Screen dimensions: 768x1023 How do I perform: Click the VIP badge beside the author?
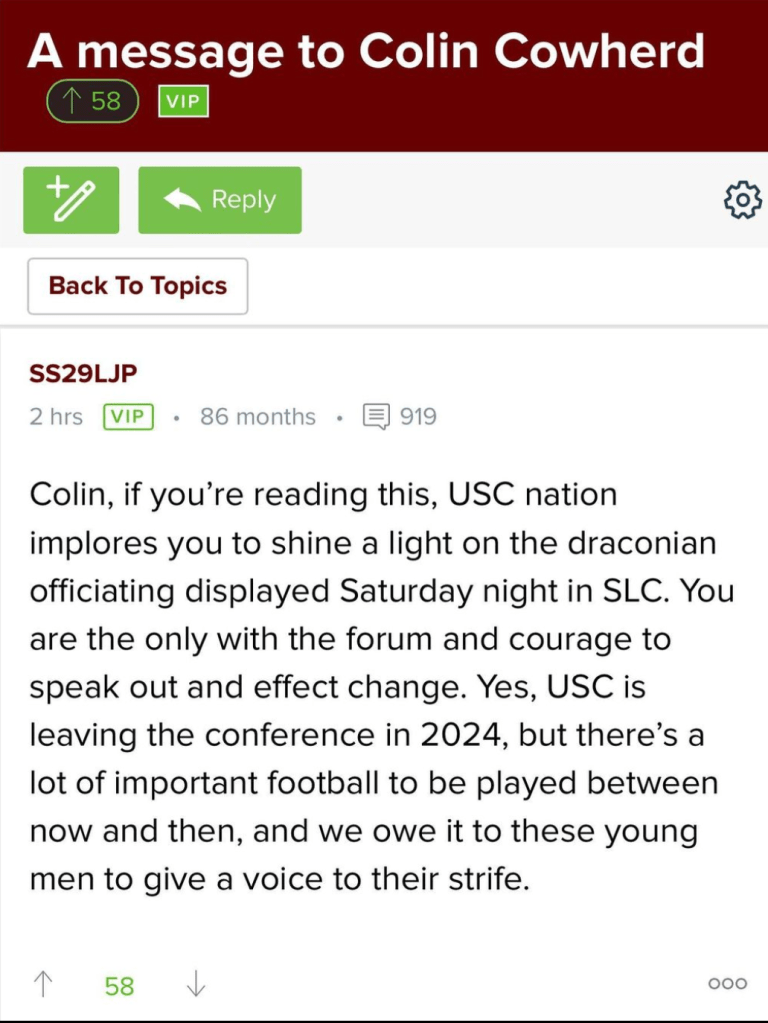[128, 417]
